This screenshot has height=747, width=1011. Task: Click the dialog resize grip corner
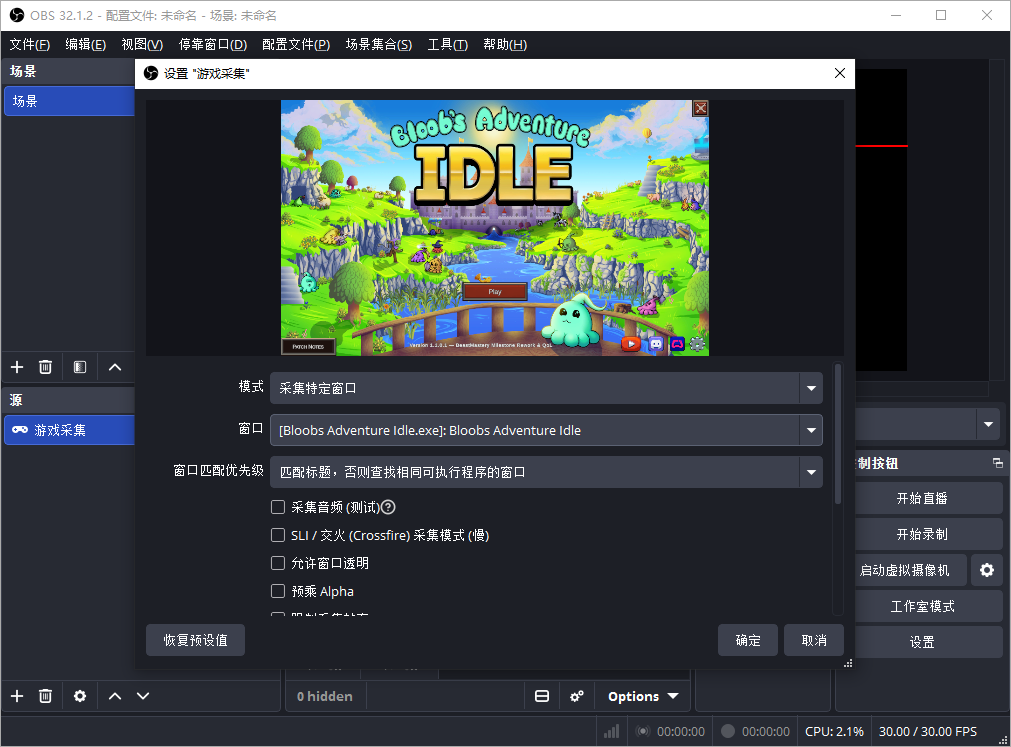click(848, 663)
